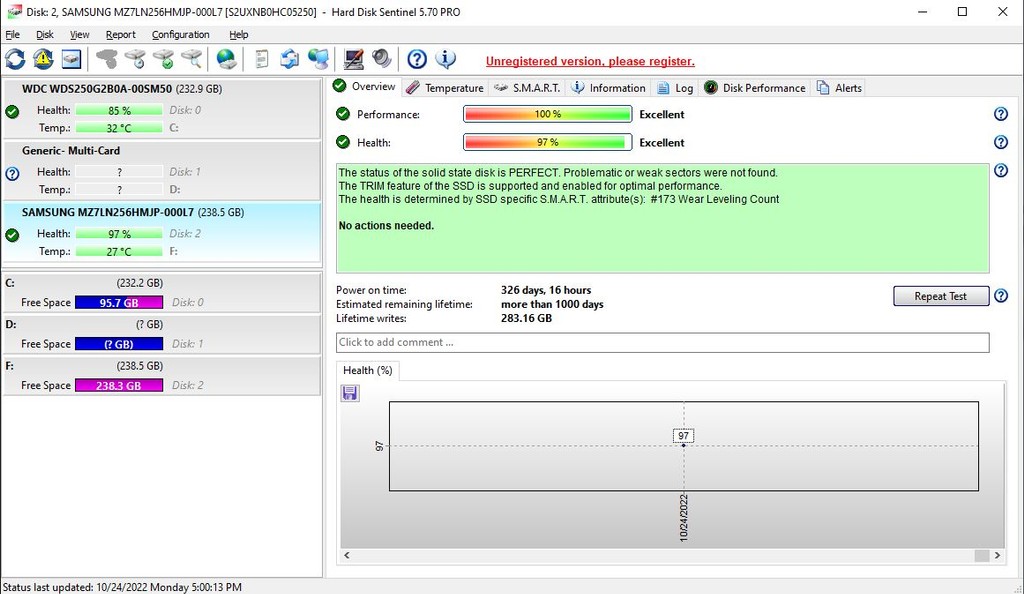Screen dimensions: 1024x594
Task: Click the comment field to add comment
Action: pos(663,342)
